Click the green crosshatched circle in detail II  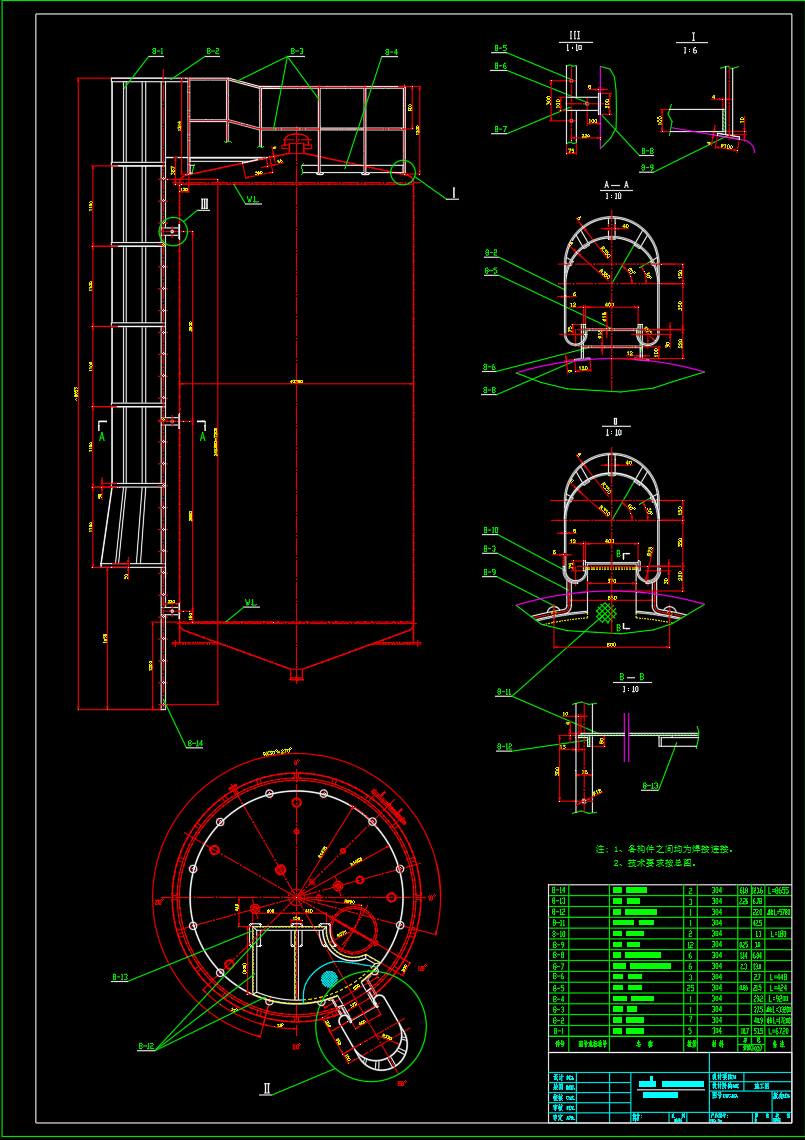605,612
